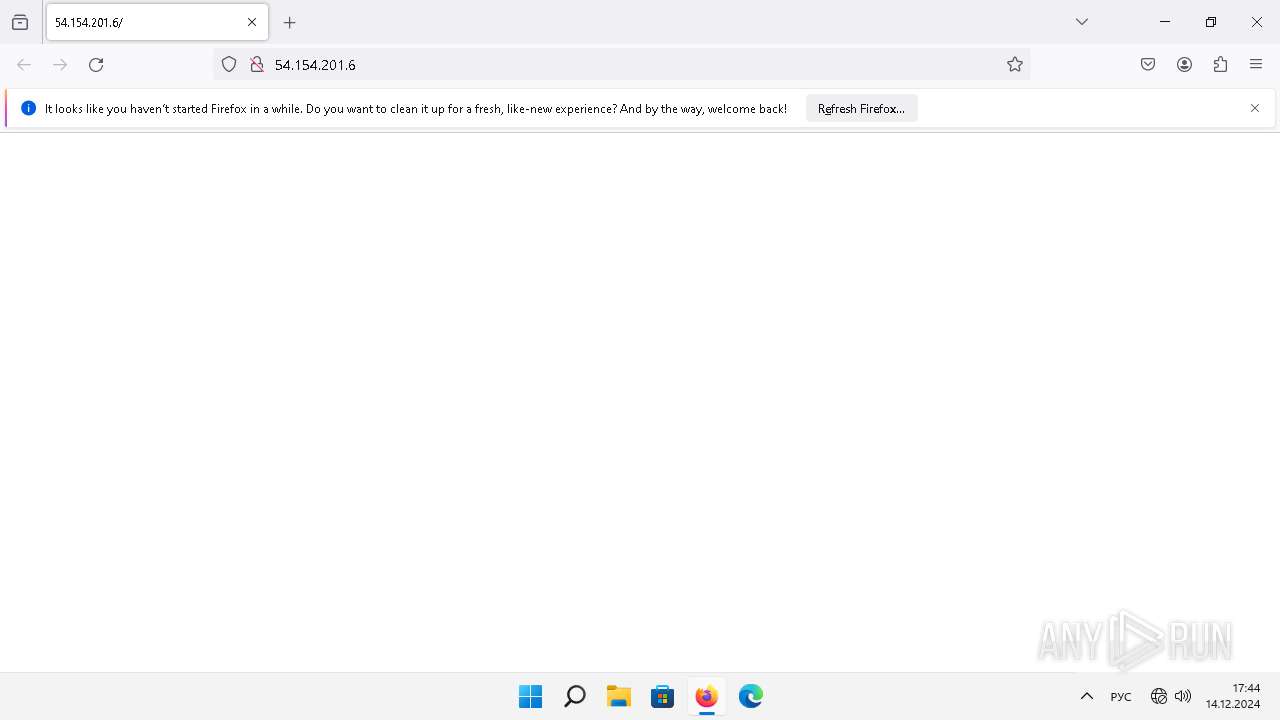
Task: Switch the РУС input language
Action: [1121, 697]
